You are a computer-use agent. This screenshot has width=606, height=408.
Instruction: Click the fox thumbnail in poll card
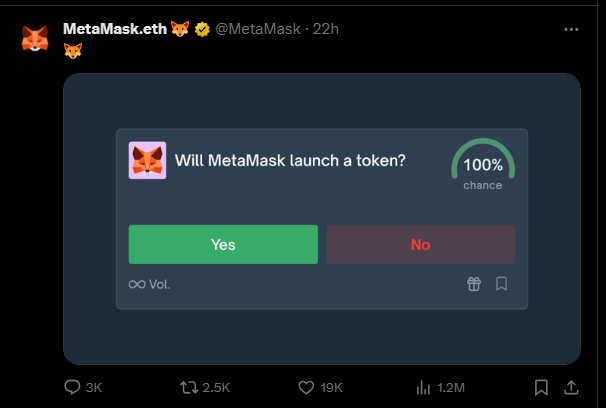(x=147, y=160)
